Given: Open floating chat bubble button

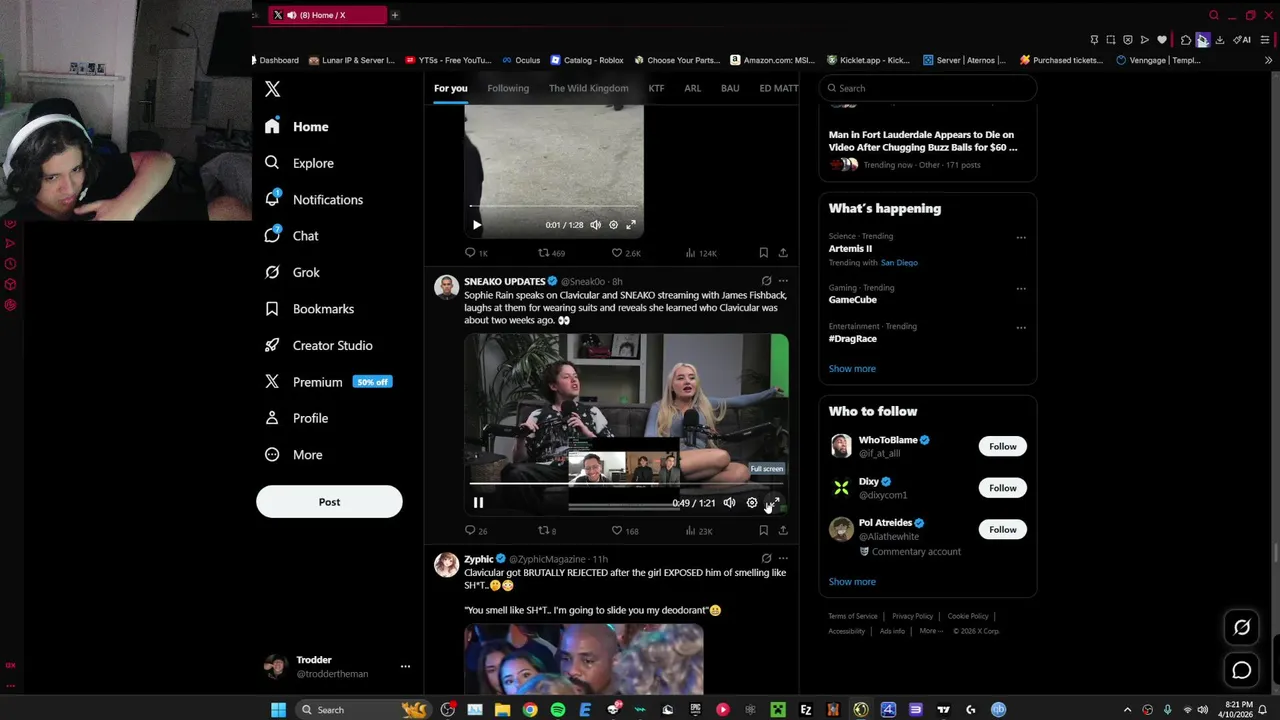Looking at the screenshot, I should 1241,671.
